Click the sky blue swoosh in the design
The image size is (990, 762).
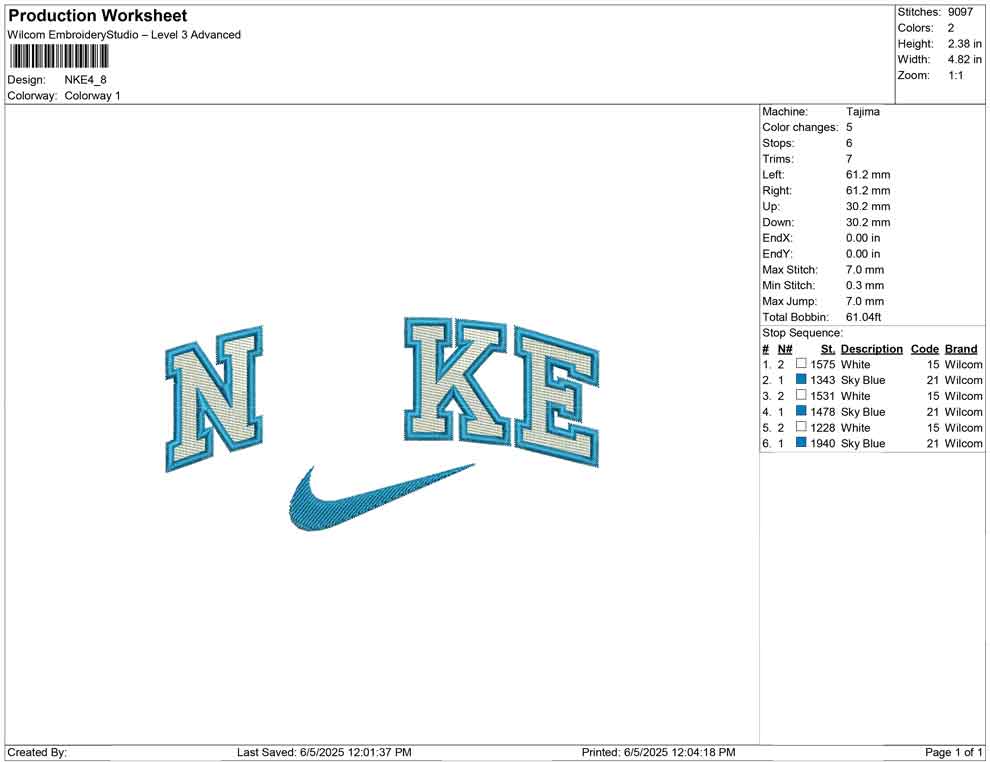(x=381, y=498)
